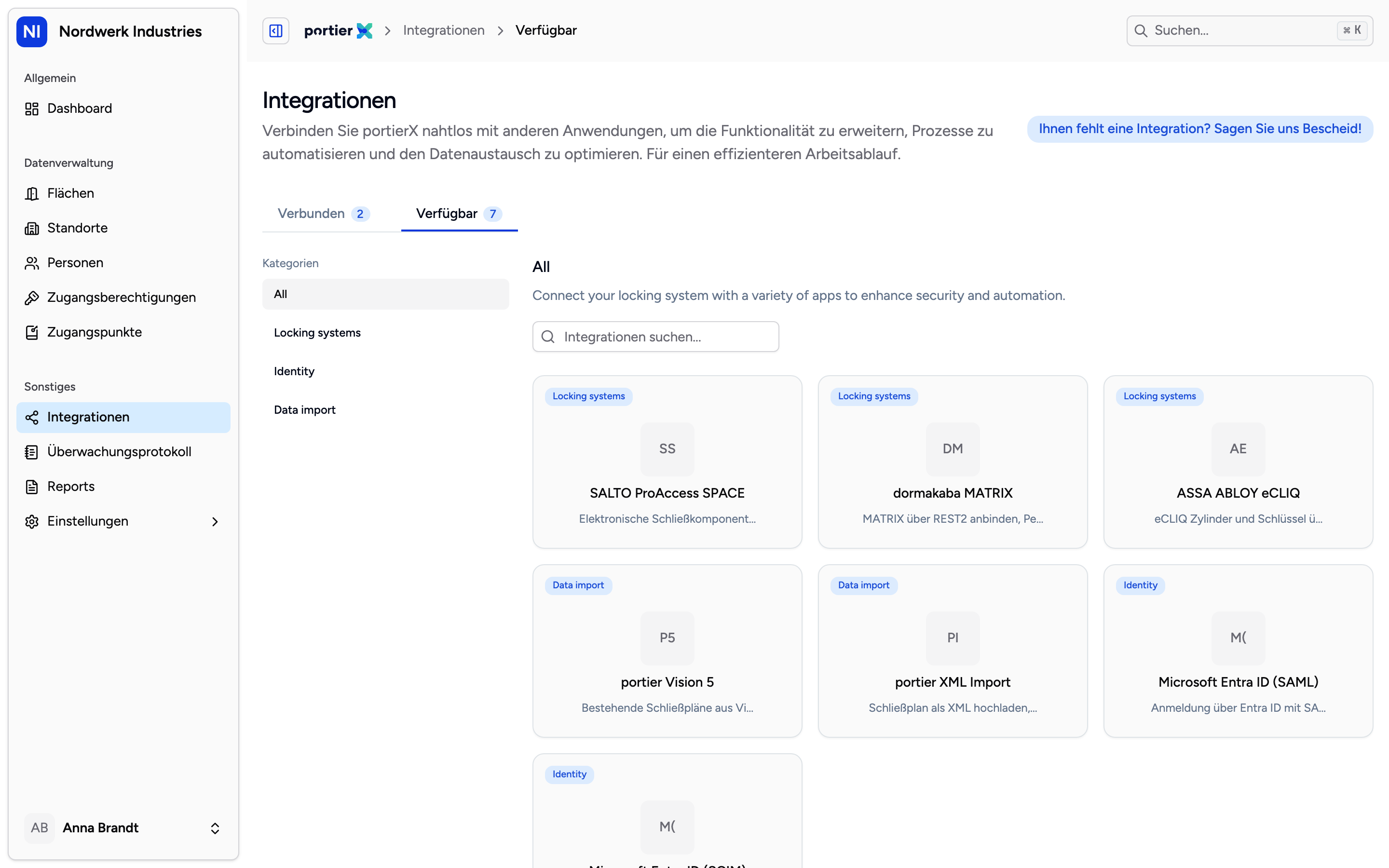Click the AB user avatar
The height and width of the screenshot is (868, 1389).
(x=39, y=828)
